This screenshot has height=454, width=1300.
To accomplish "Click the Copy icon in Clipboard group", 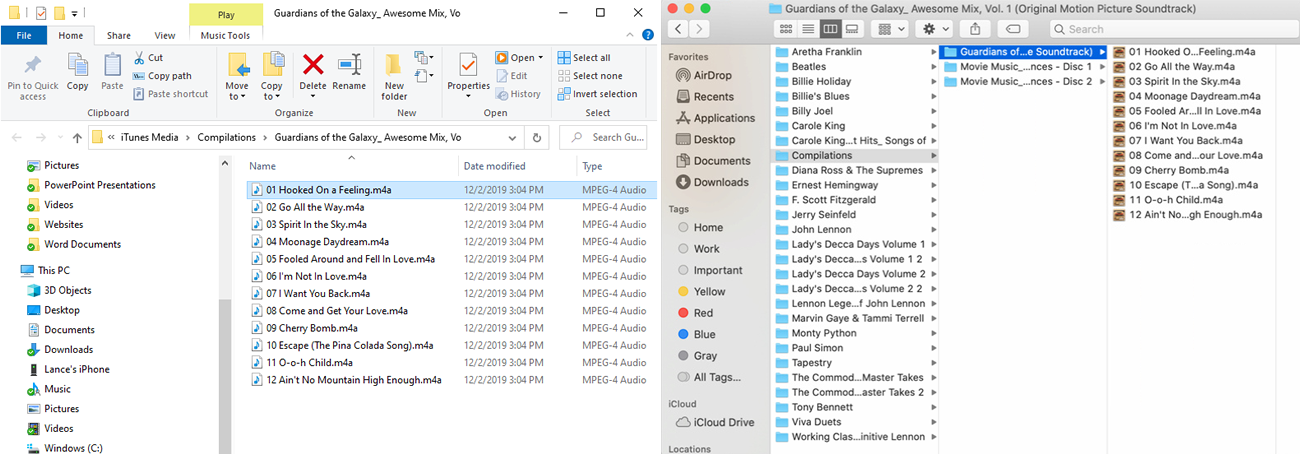I will click(77, 66).
